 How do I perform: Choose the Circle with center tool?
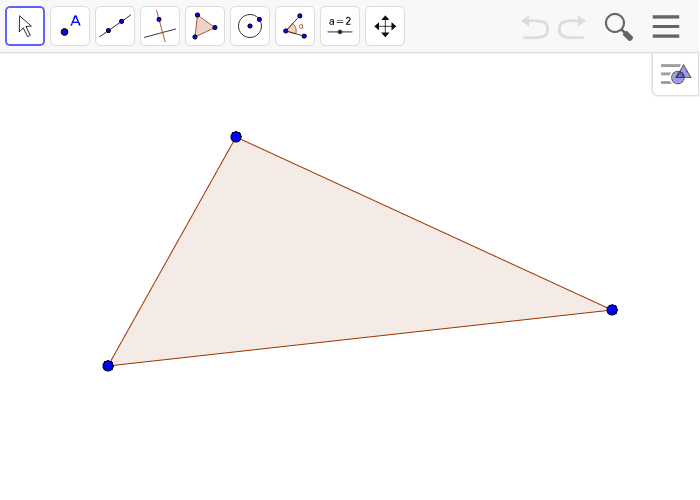(x=250, y=26)
